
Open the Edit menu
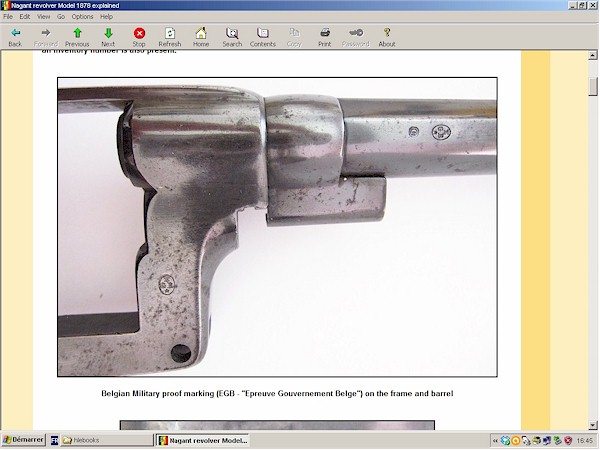(x=24, y=16)
